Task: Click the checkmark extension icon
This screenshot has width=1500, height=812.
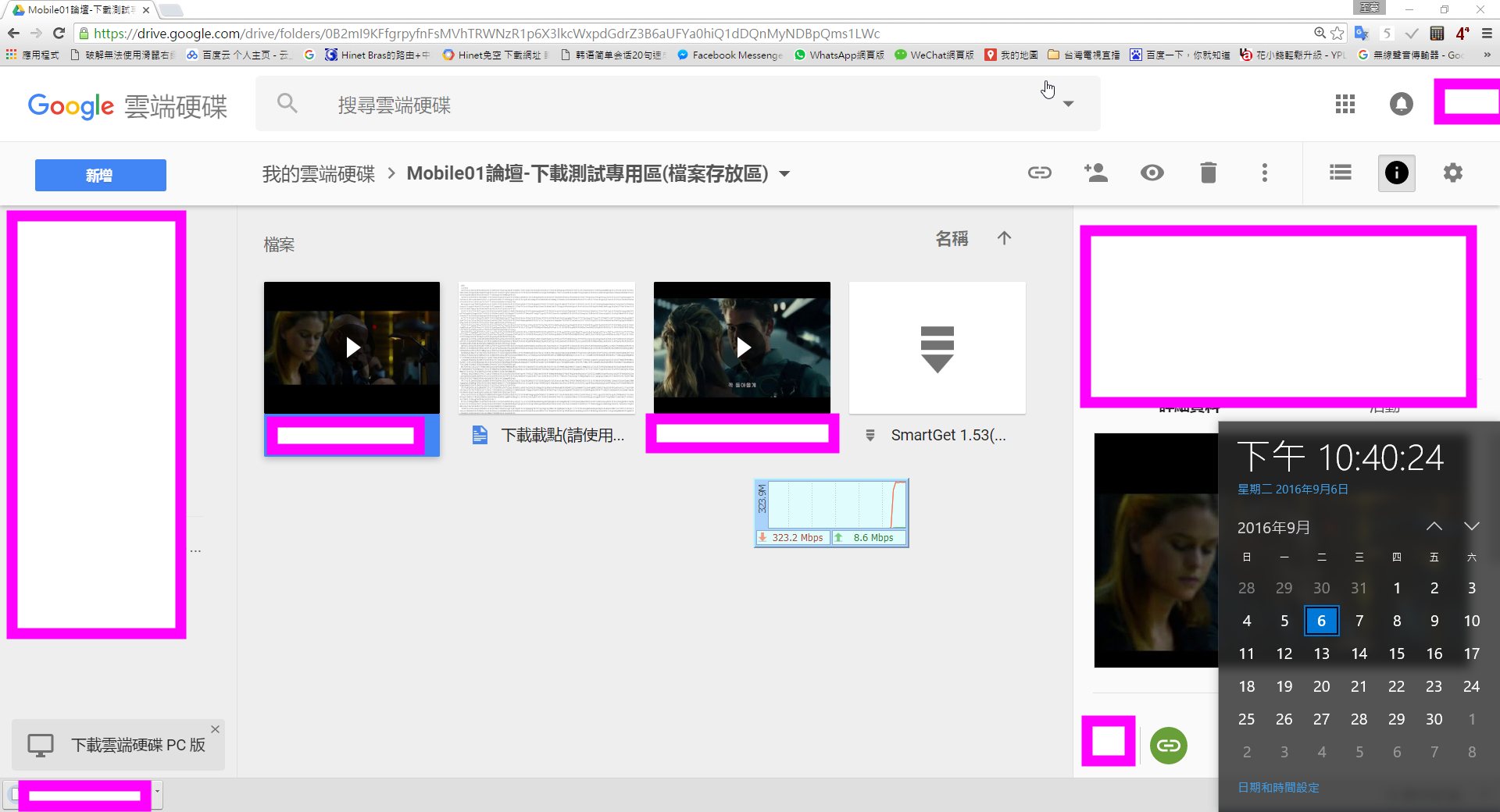Action: [1412, 33]
